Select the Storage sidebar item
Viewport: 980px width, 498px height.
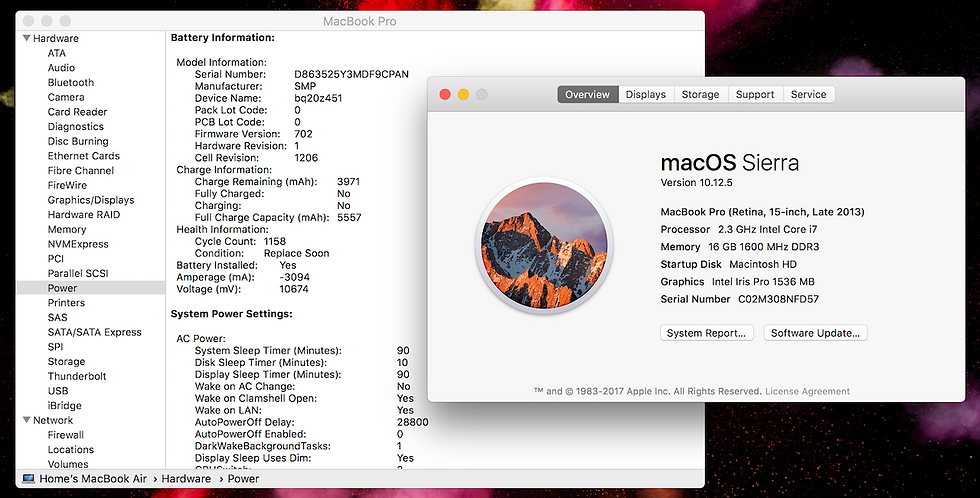[66, 361]
